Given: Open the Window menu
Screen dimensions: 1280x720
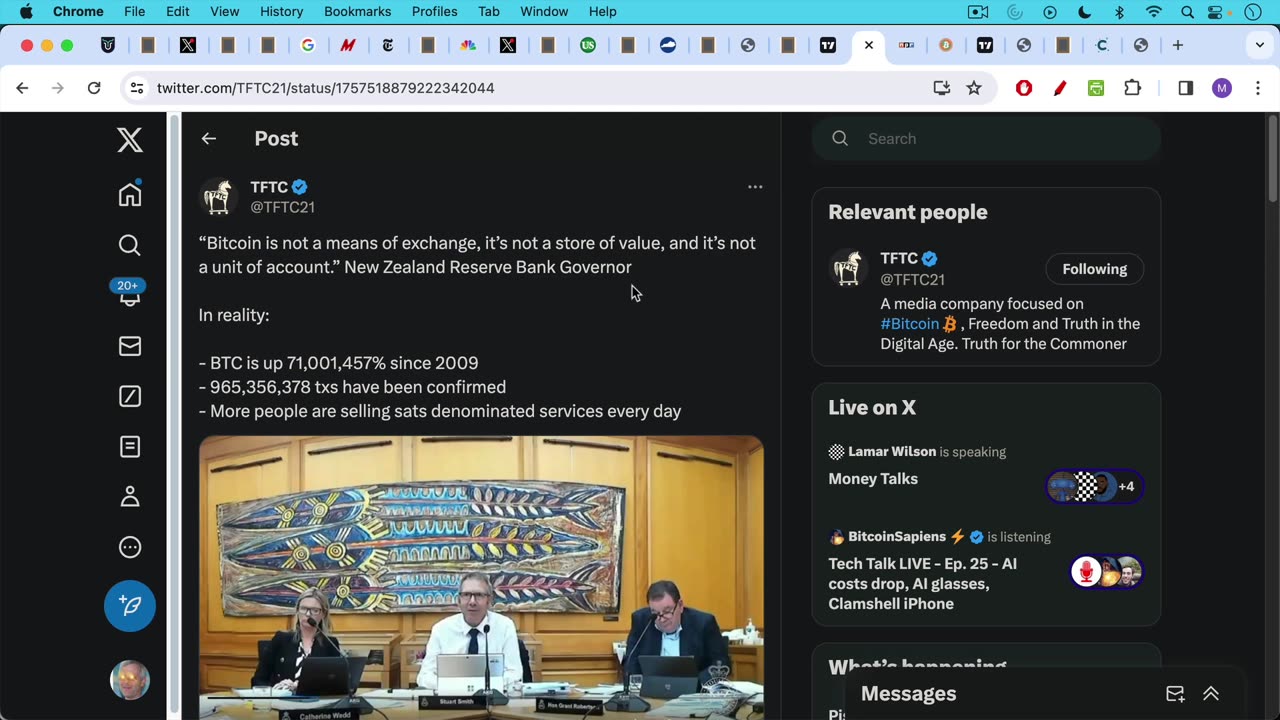Looking at the screenshot, I should pyautogui.click(x=544, y=12).
